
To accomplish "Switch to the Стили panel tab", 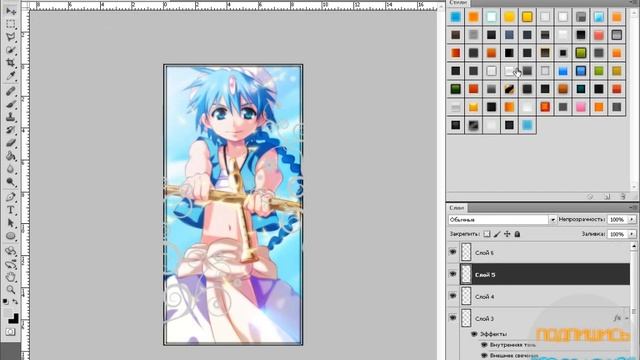I will click(x=458, y=2).
